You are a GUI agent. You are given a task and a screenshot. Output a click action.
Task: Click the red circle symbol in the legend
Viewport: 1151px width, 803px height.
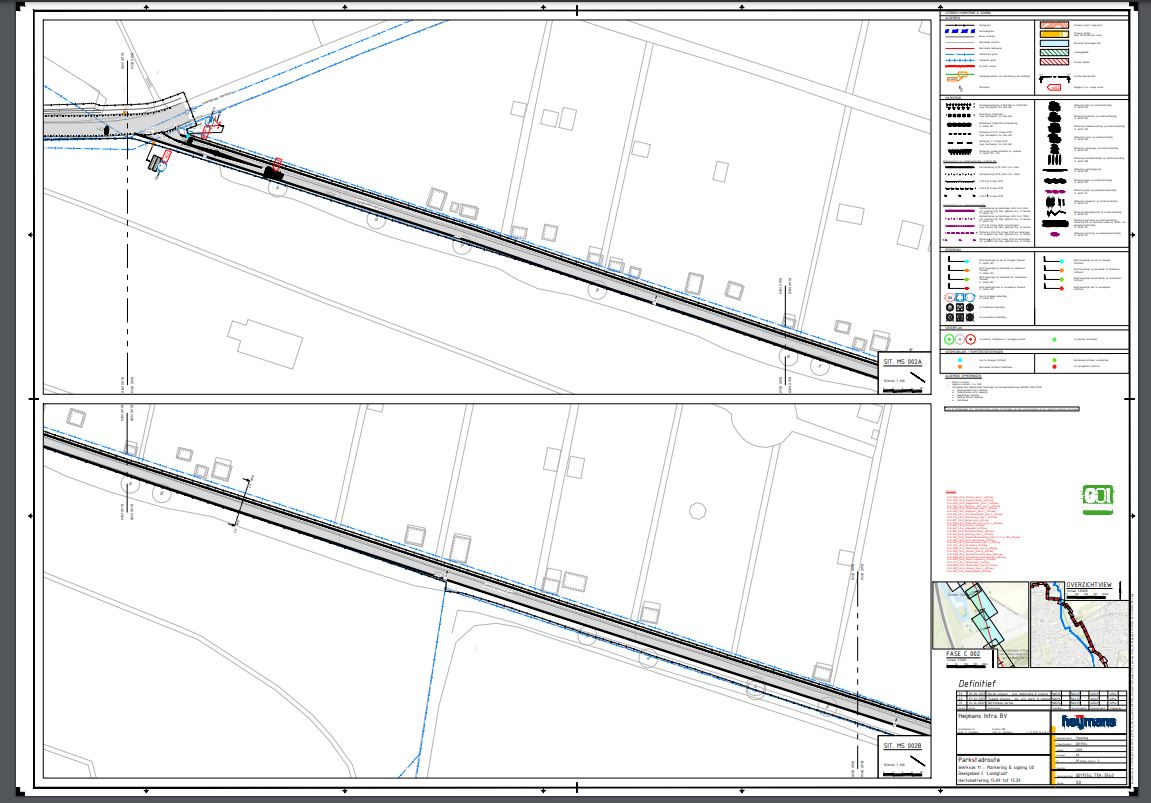pos(970,340)
